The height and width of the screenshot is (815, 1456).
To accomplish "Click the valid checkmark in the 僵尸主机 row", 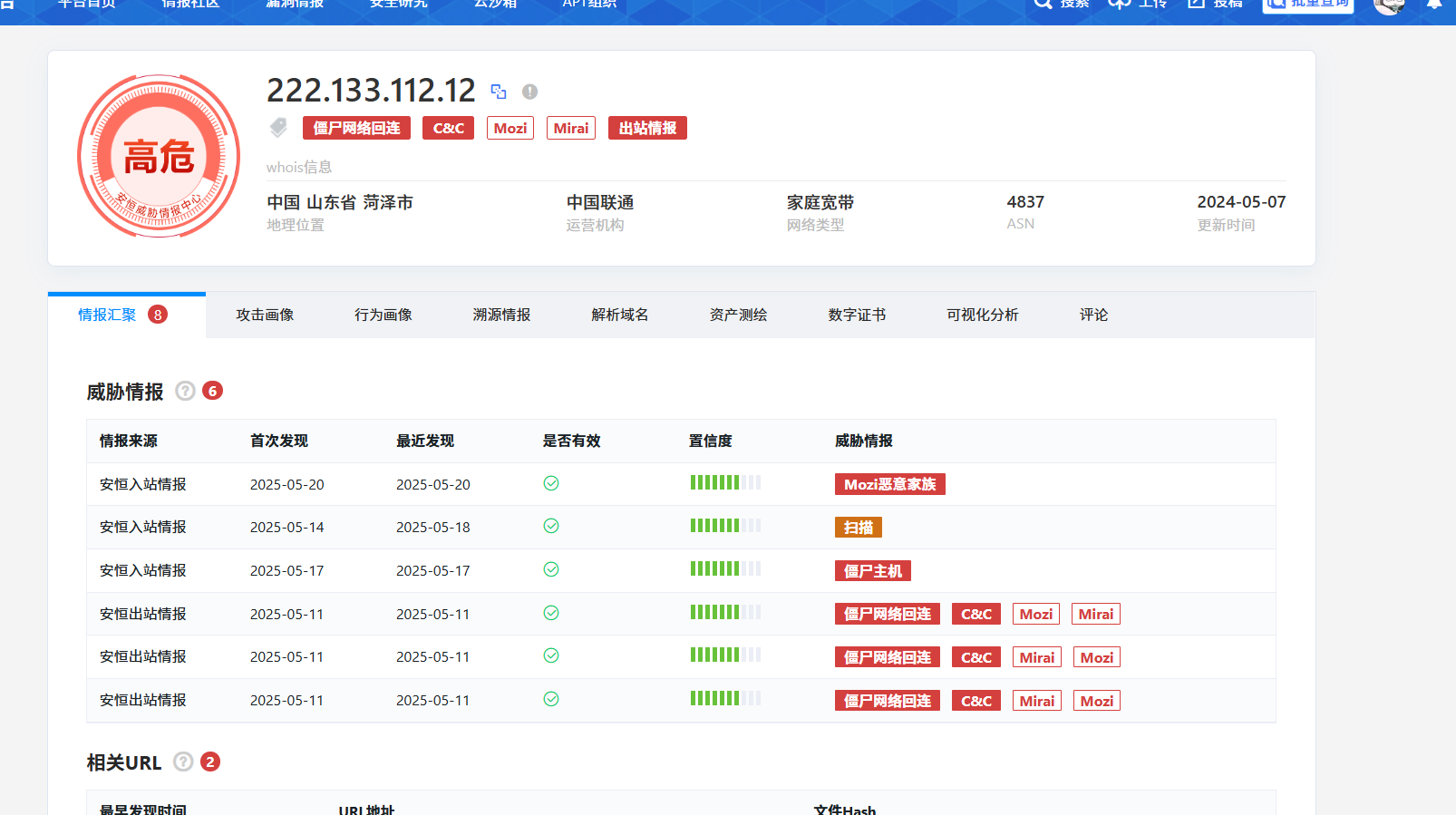I will [550, 569].
